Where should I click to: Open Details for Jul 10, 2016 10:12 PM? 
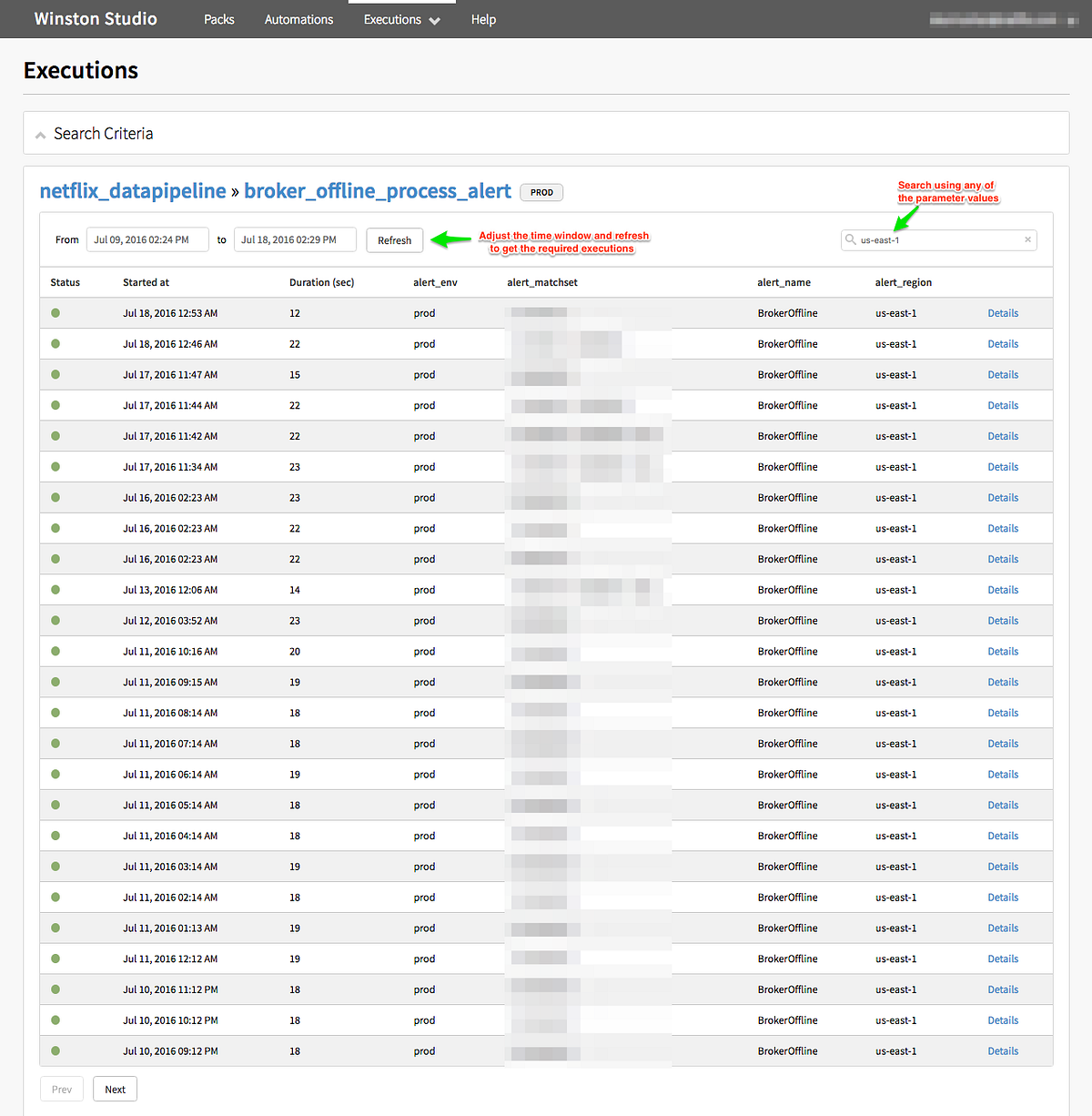click(x=1003, y=1020)
